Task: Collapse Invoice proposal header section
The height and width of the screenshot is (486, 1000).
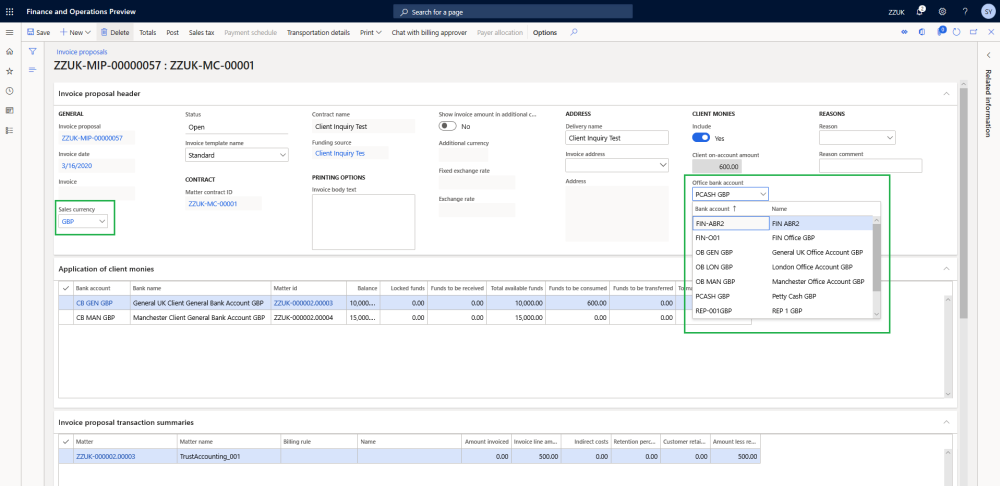Action: [946, 93]
